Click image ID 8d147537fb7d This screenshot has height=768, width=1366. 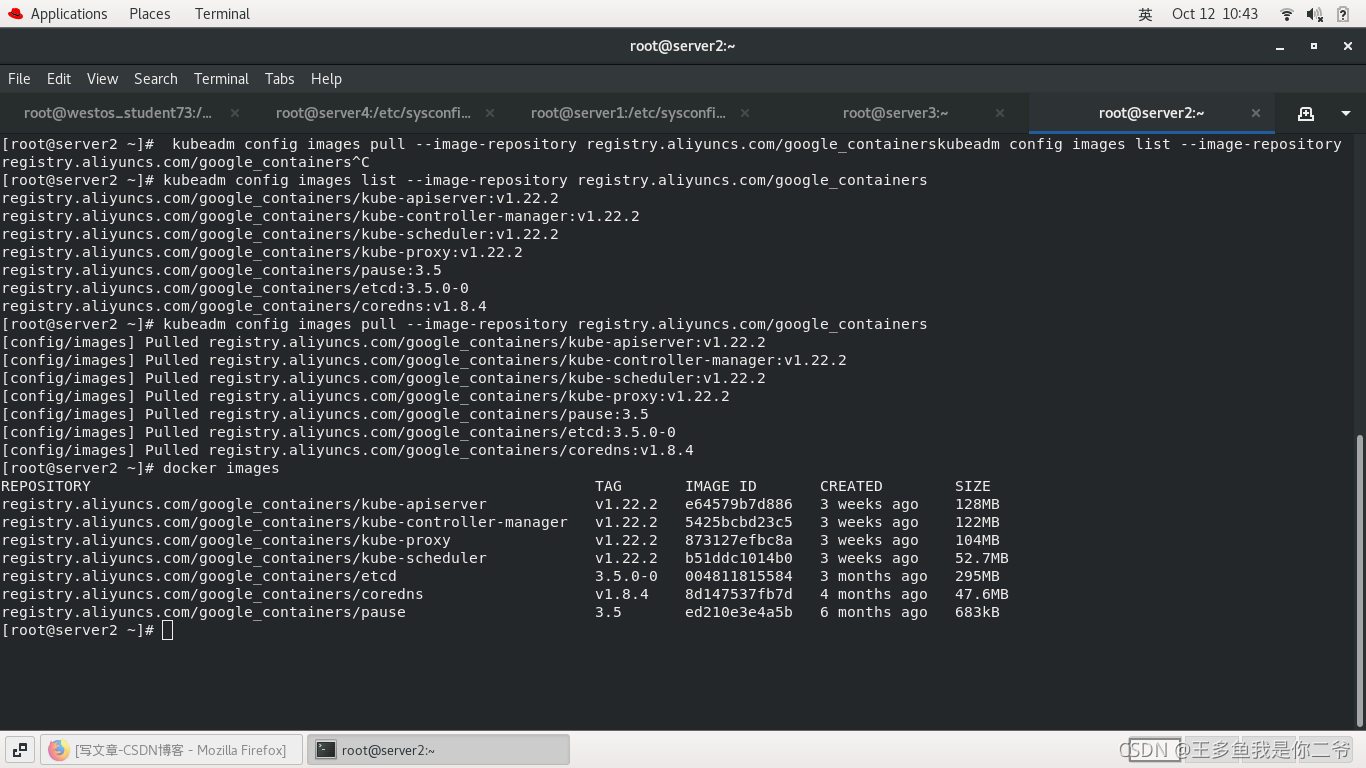pyautogui.click(x=739, y=594)
